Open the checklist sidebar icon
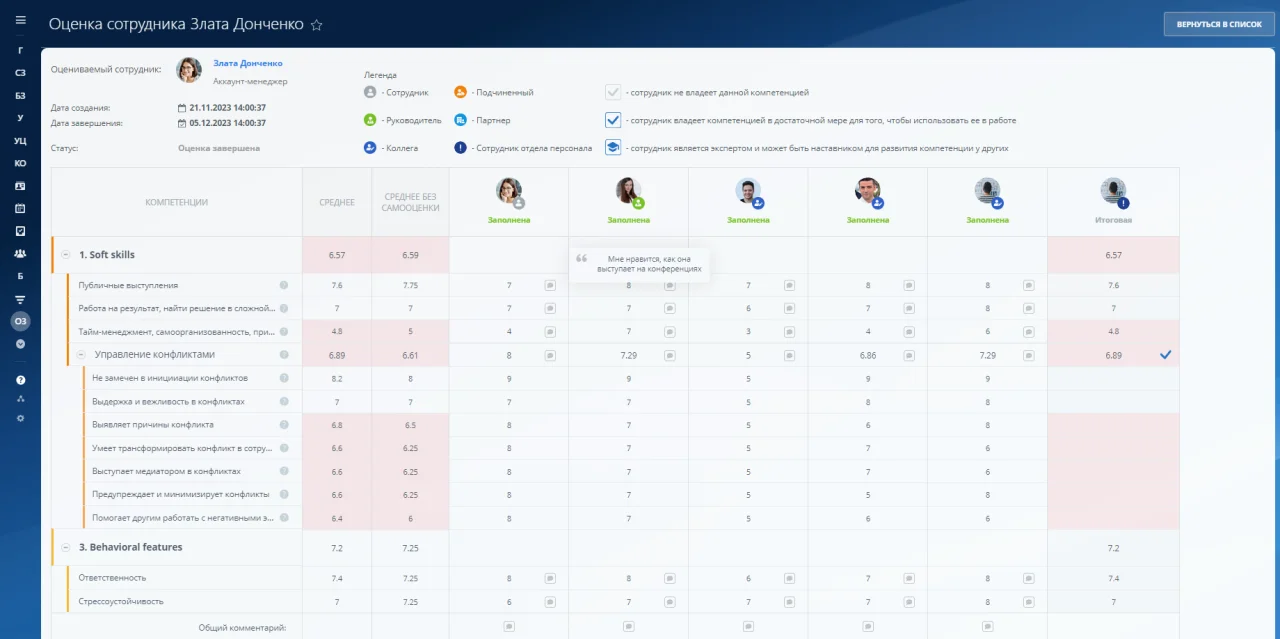1280x639 pixels. click(20, 231)
